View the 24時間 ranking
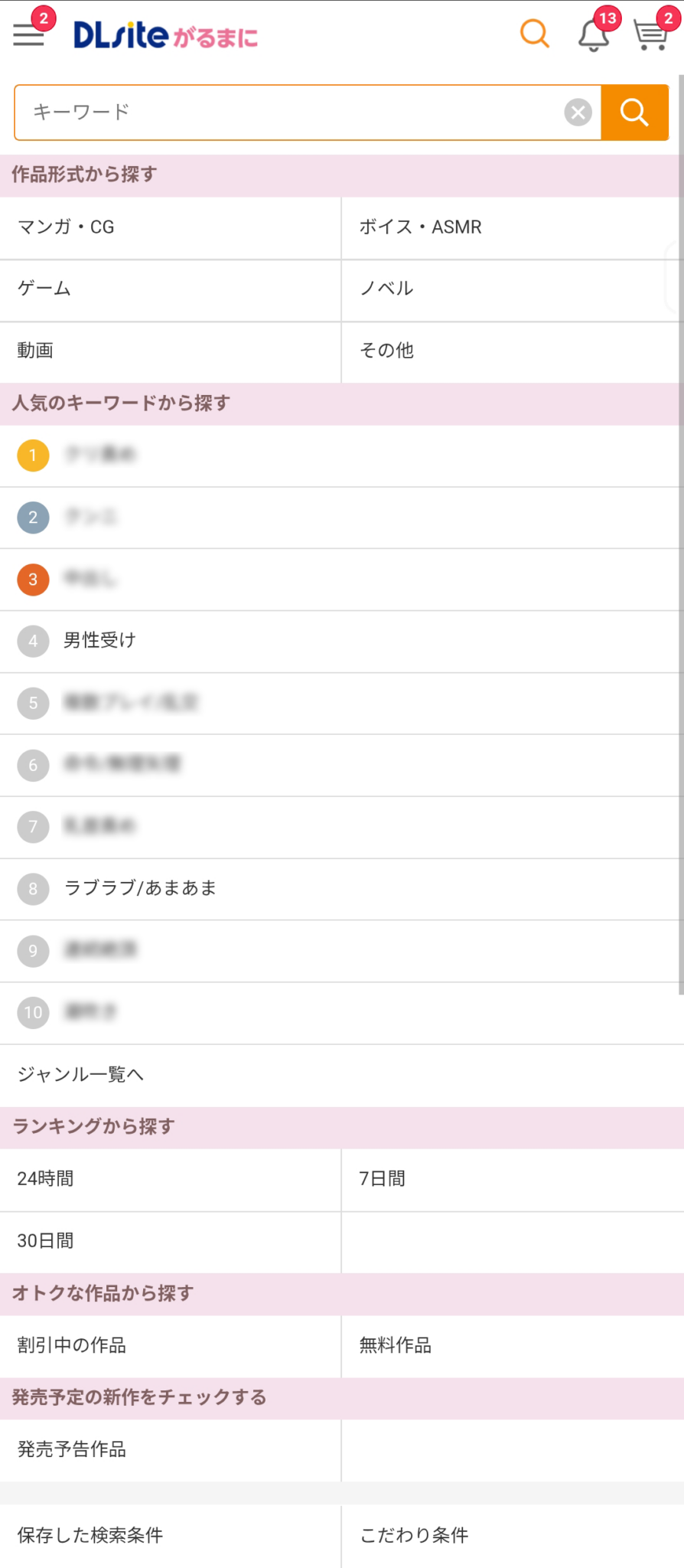This screenshot has width=684, height=1568. [170, 1179]
